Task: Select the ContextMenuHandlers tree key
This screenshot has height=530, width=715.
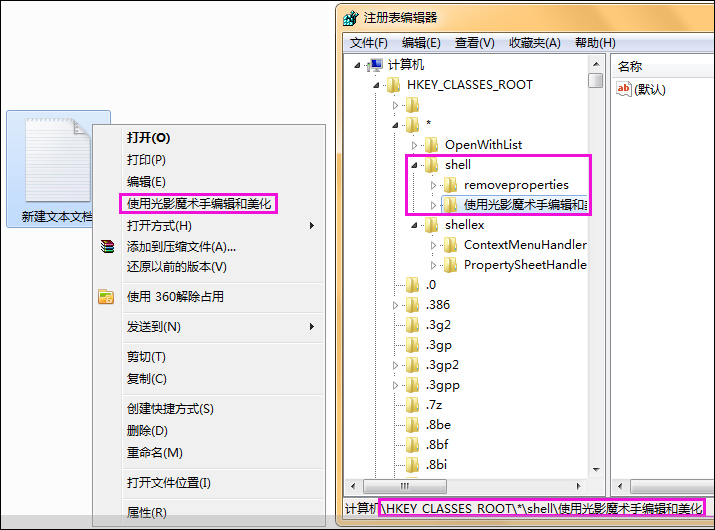Action: (x=524, y=245)
